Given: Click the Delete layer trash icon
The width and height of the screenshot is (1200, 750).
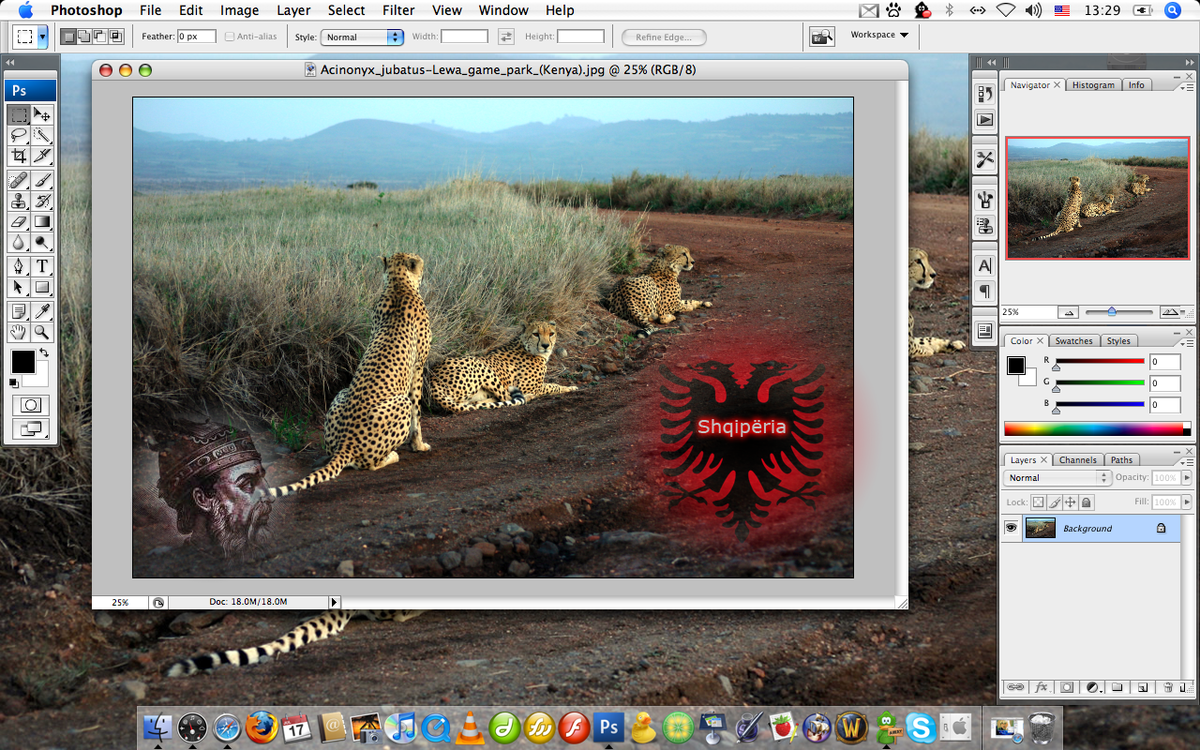Looking at the screenshot, I should point(1167,687).
